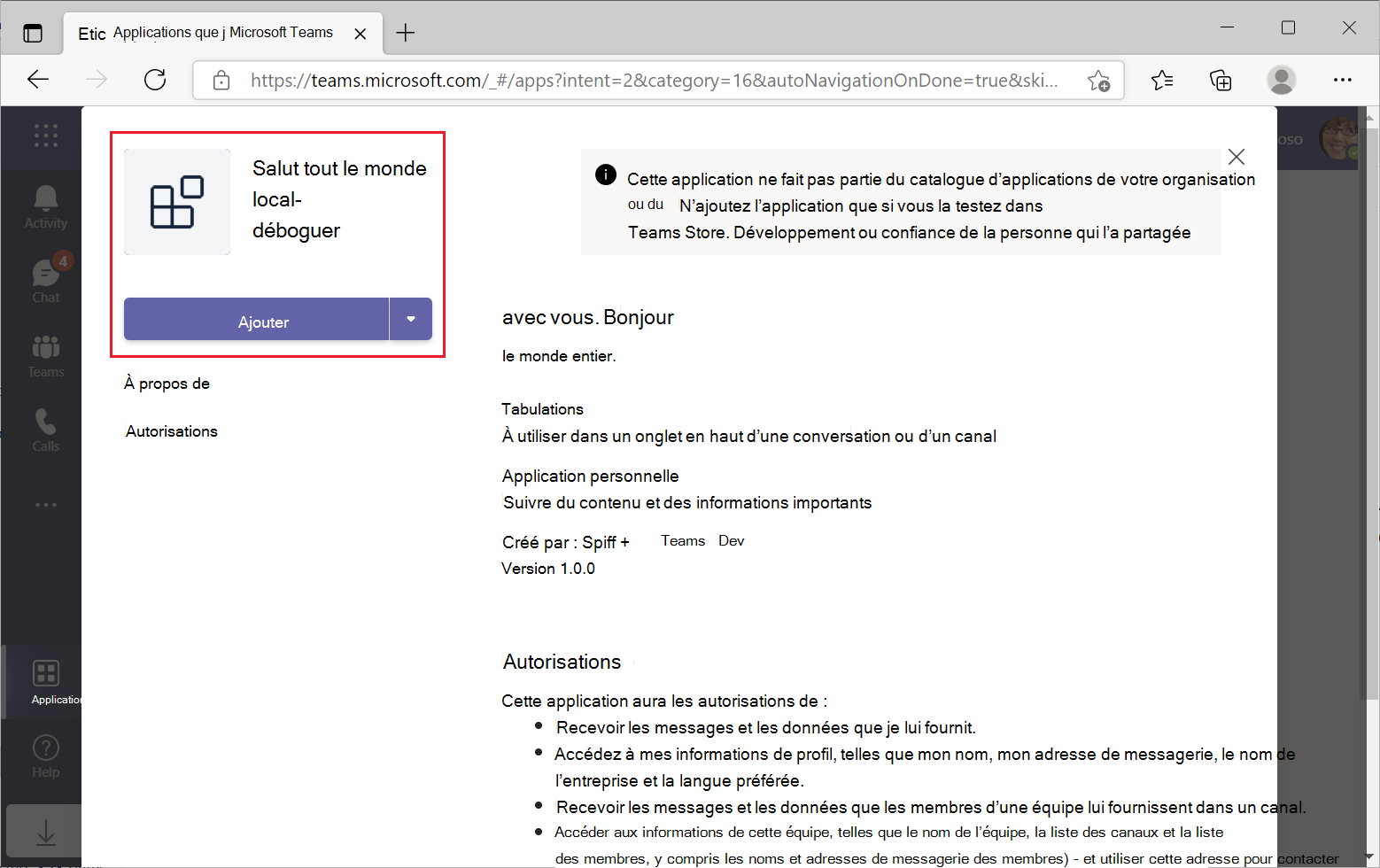Click the info icon in the warning banner
This screenshot has width=1380, height=868.
tap(606, 174)
